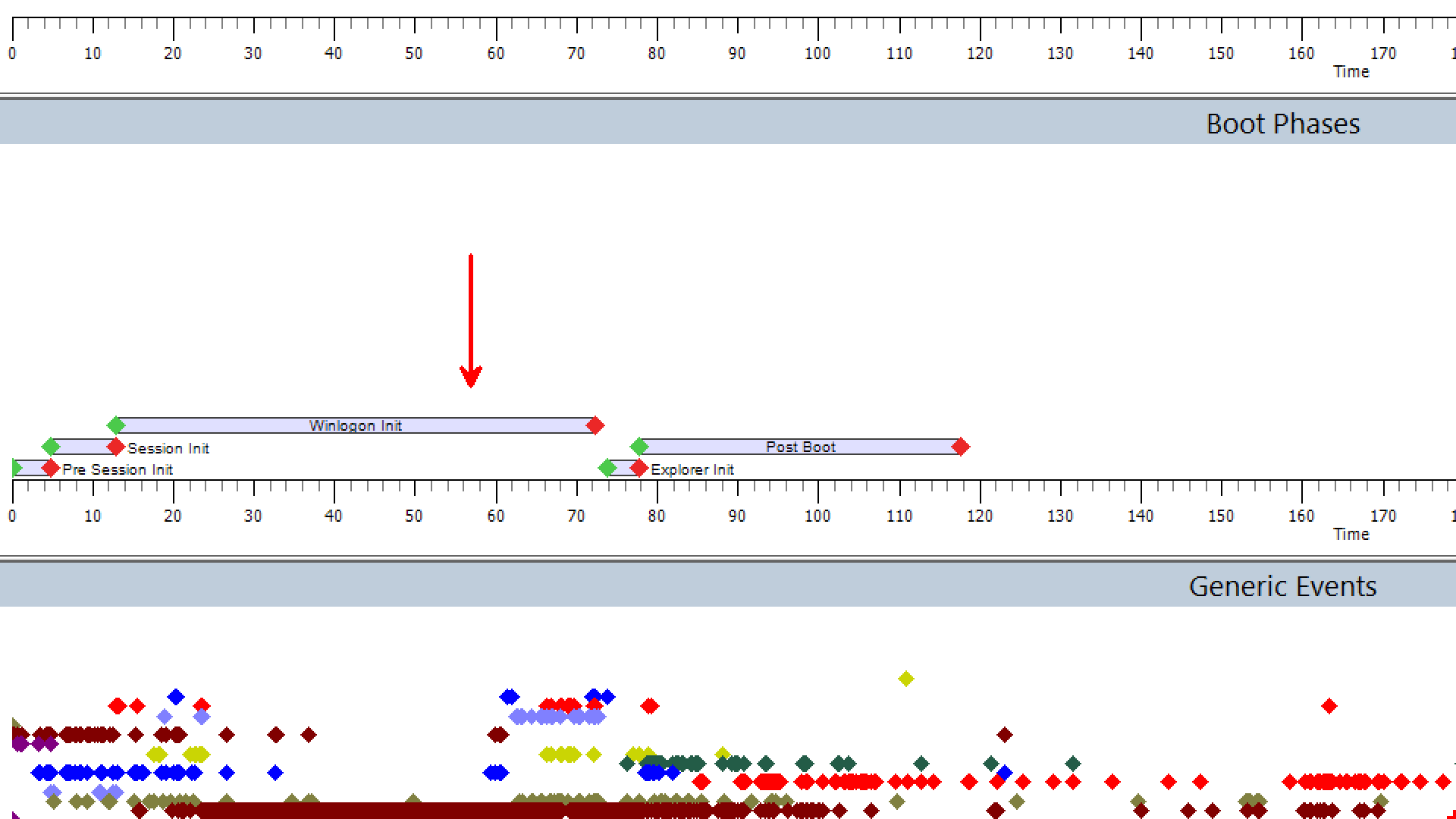The image size is (1456, 819).
Task: Select the Post Boot green start diamond
Action: pyautogui.click(x=639, y=447)
